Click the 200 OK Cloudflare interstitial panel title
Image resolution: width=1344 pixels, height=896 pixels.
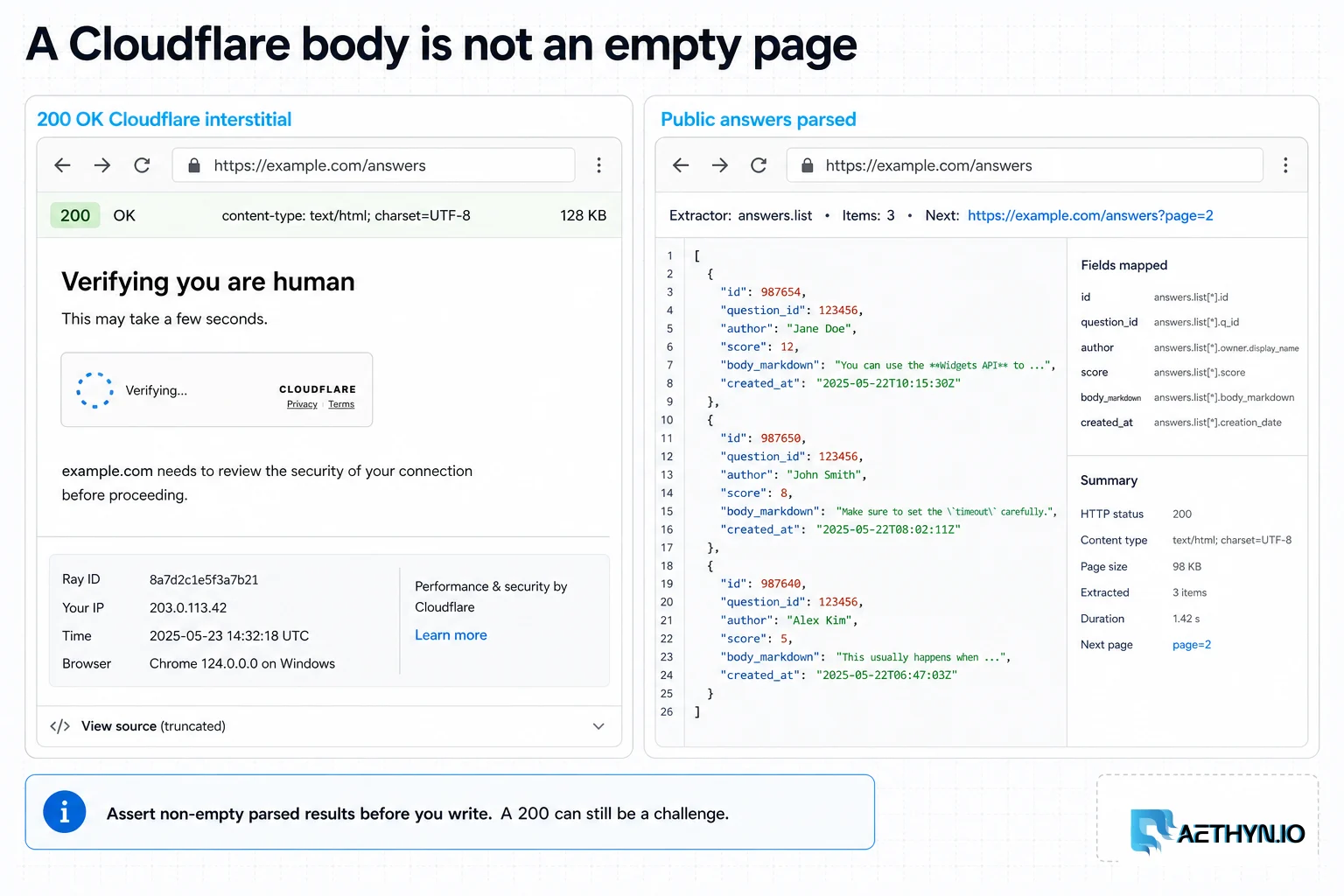point(164,119)
